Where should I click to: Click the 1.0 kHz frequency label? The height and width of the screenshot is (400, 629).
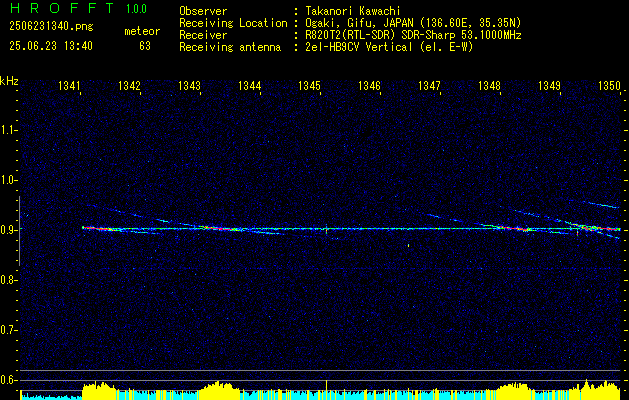[x=8, y=180]
